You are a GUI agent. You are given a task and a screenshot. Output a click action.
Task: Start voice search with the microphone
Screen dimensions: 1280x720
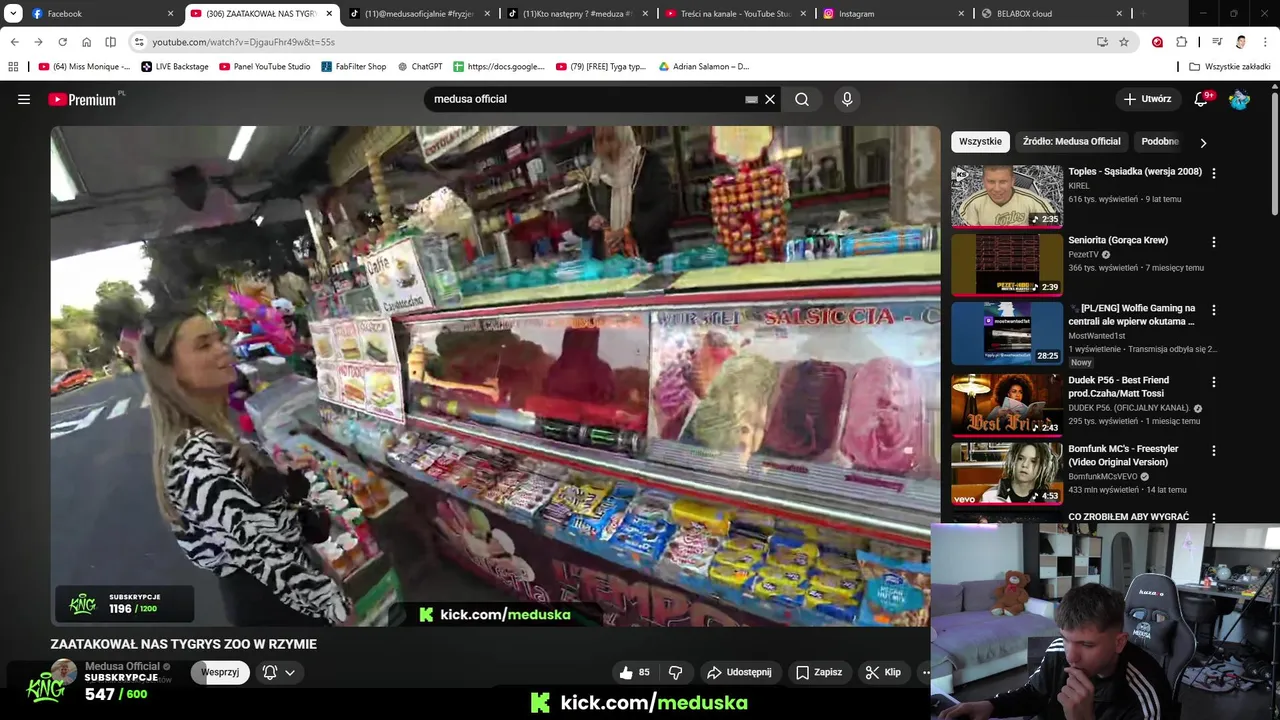click(x=847, y=99)
